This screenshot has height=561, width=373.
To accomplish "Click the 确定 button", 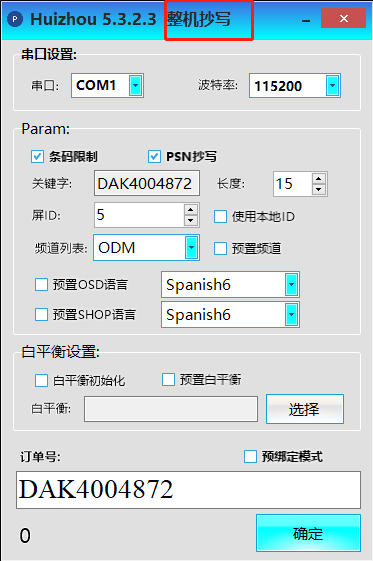I will point(308,533).
